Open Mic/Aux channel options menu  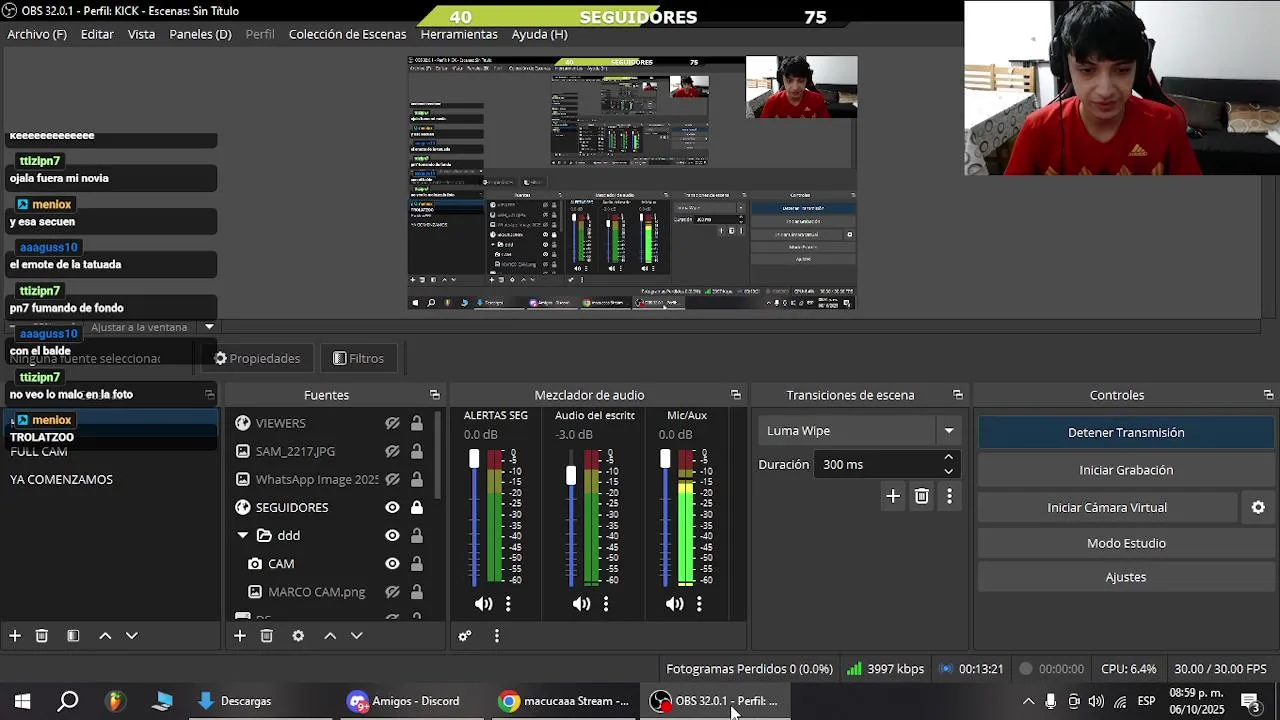coord(699,604)
